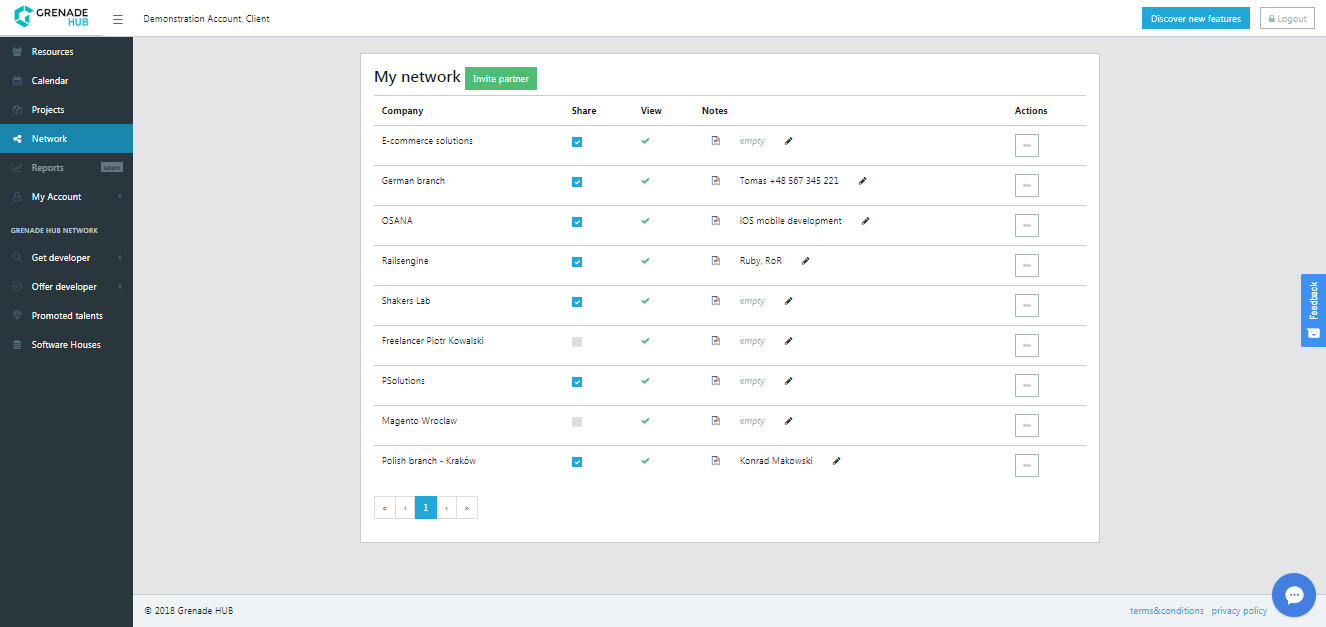This screenshot has height=627, width=1326.
Task: Open actions menu for Polish branch - Kraków
Action: [x=1027, y=466]
